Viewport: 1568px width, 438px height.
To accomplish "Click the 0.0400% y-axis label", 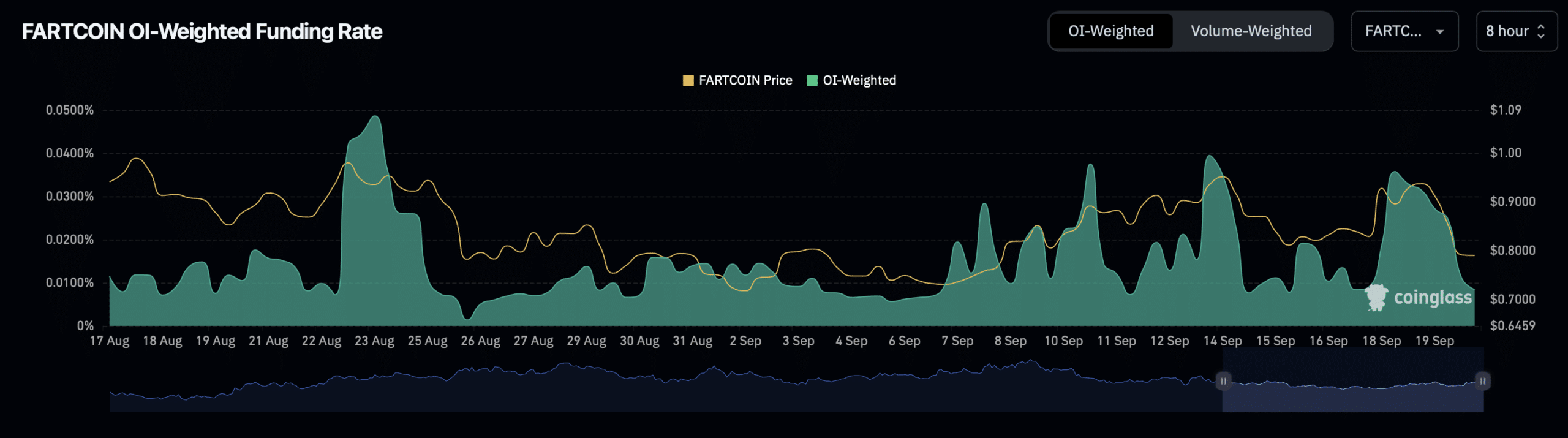I will tap(70, 153).
